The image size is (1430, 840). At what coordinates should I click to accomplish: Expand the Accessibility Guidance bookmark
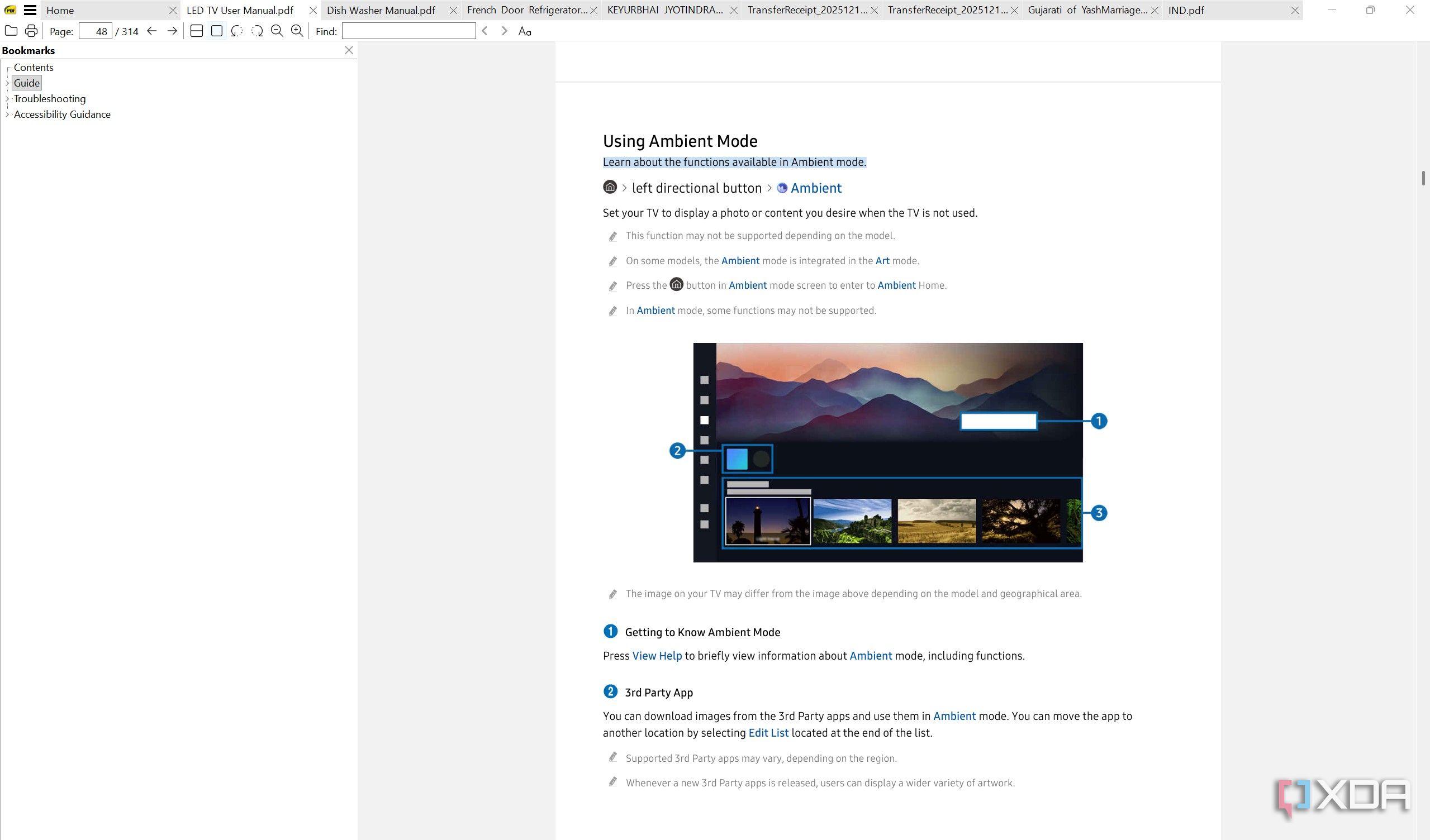(x=7, y=114)
